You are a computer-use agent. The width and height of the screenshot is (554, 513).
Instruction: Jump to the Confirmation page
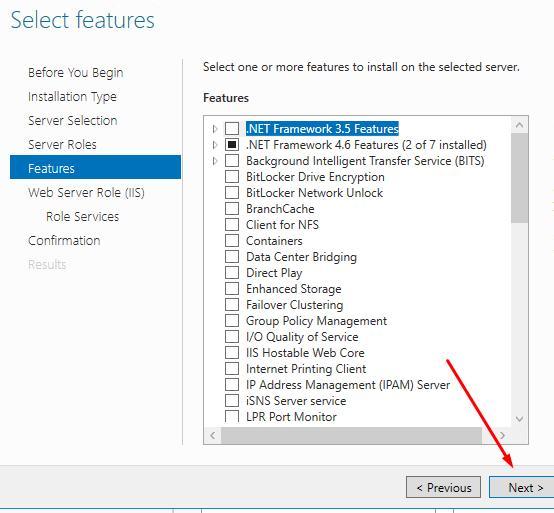click(64, 241)
